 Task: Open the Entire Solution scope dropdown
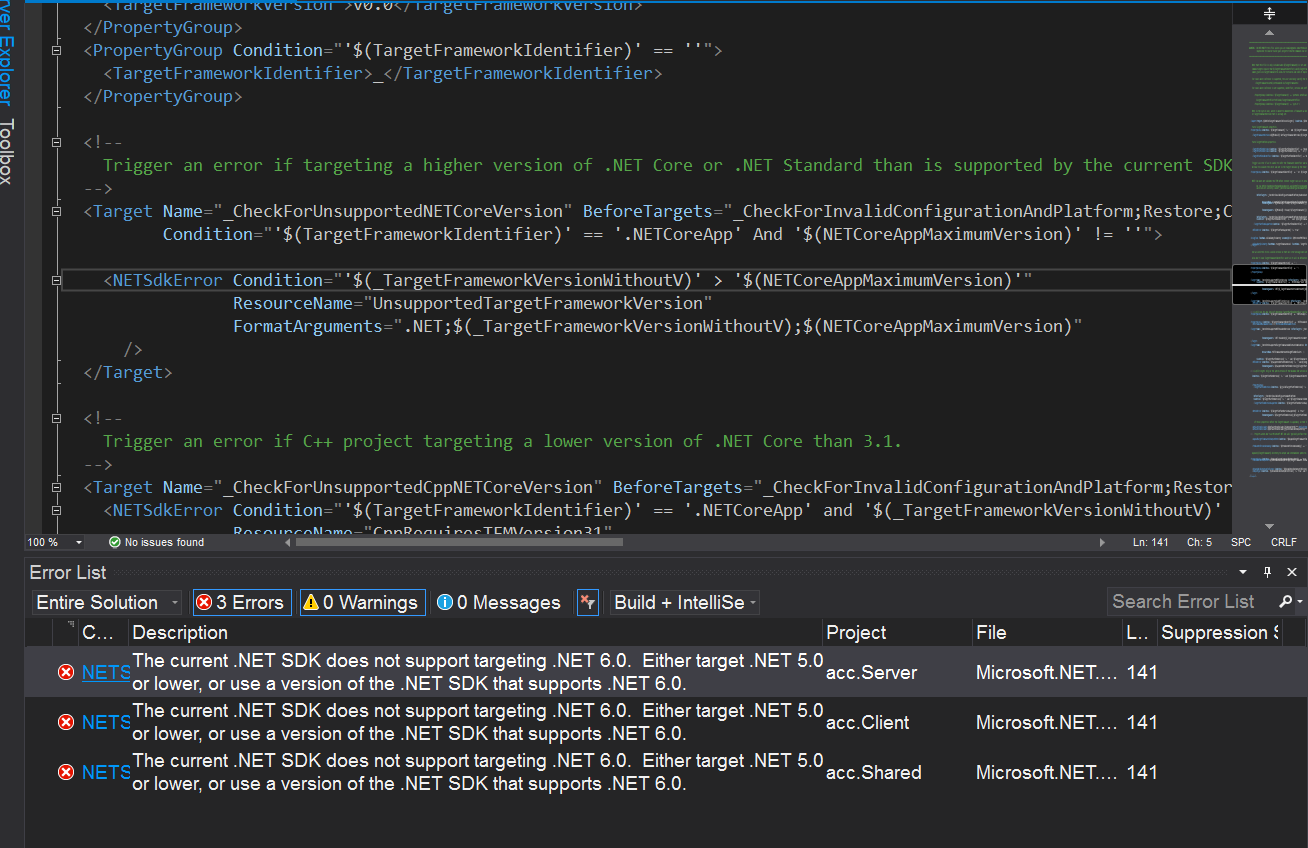(108, 602)
